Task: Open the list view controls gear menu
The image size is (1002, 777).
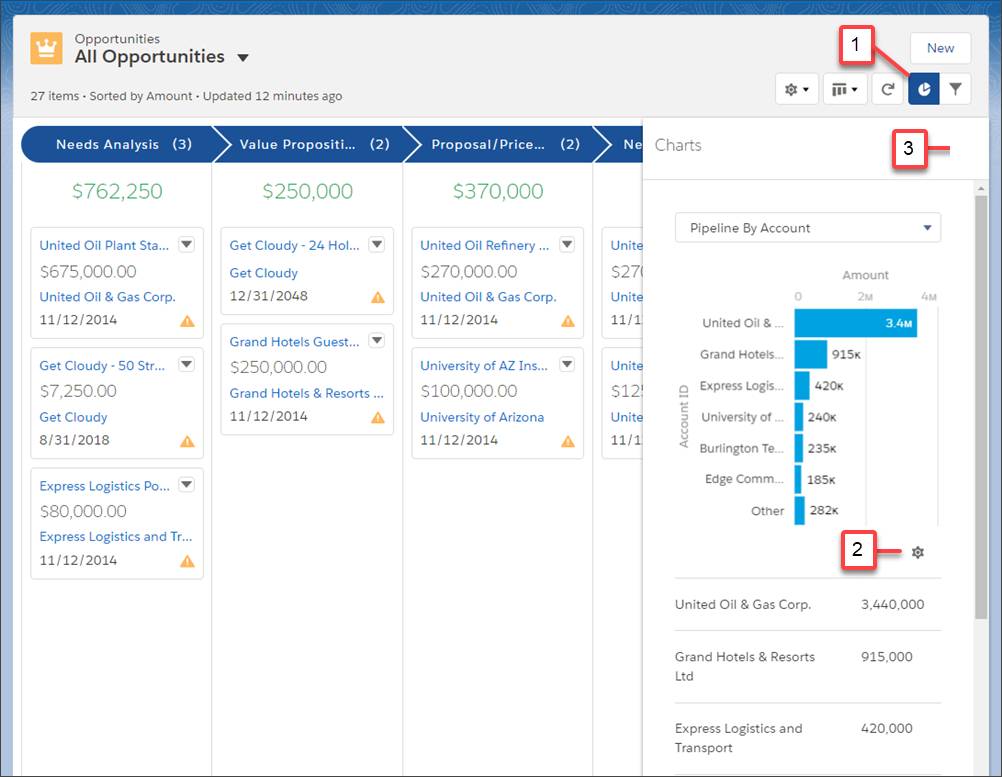Action: point(796,89)
